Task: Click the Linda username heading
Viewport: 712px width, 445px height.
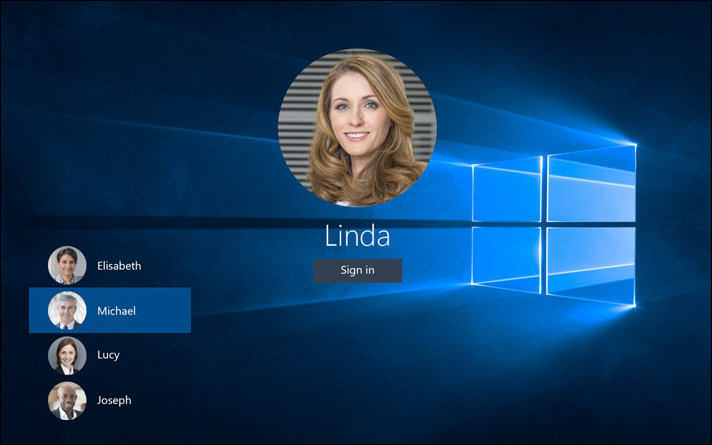Action: [x=357, y=237]
